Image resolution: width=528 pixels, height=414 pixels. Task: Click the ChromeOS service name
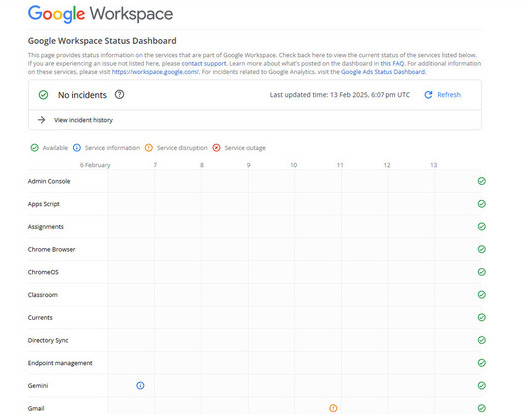(43, 272)
